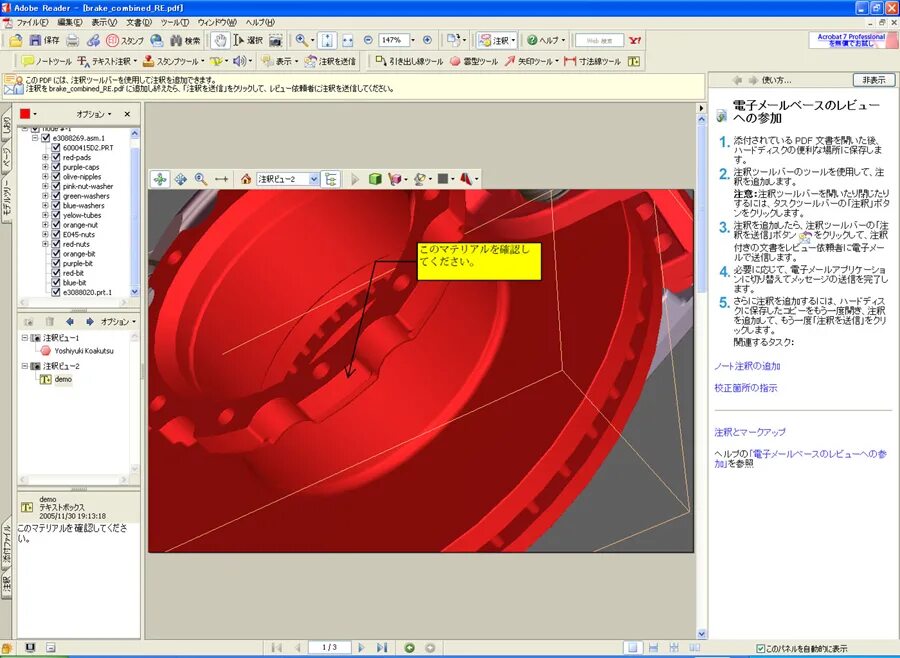The image size is (900, 658).
Task: Toggle the 3D model tree icon
Action: 331,179
